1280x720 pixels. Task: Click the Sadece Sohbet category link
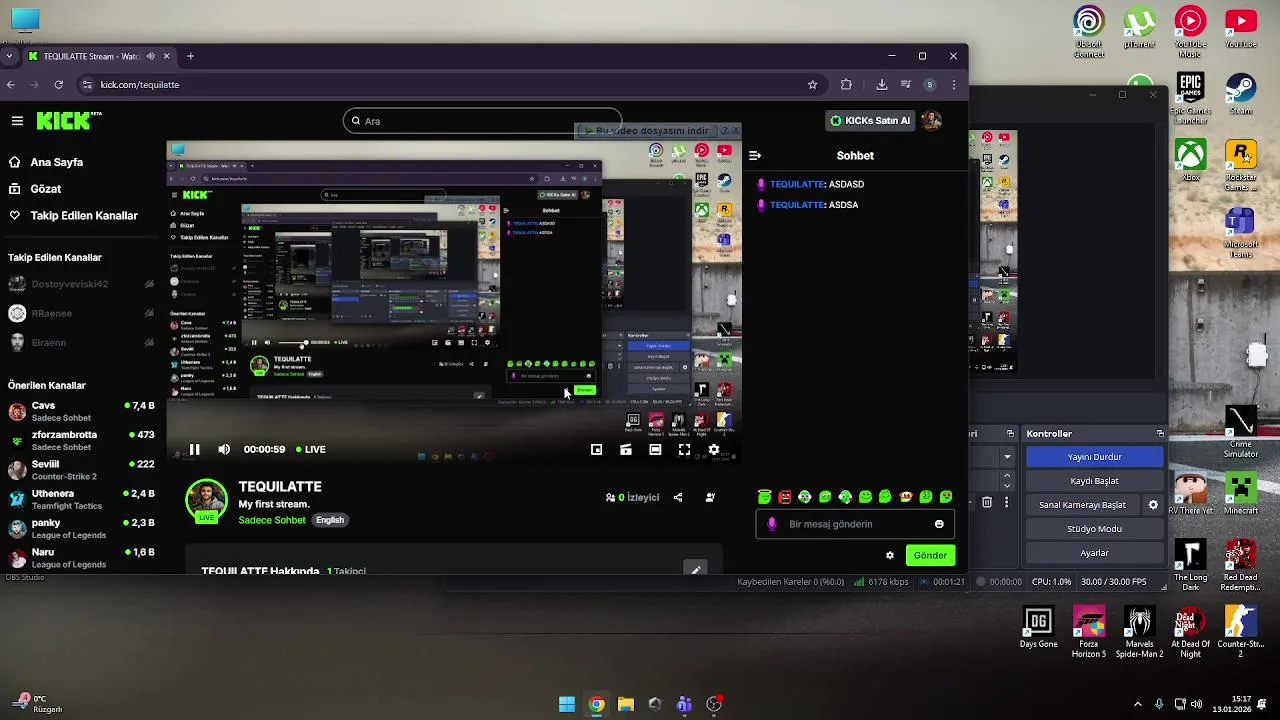(x=272, y=520)
